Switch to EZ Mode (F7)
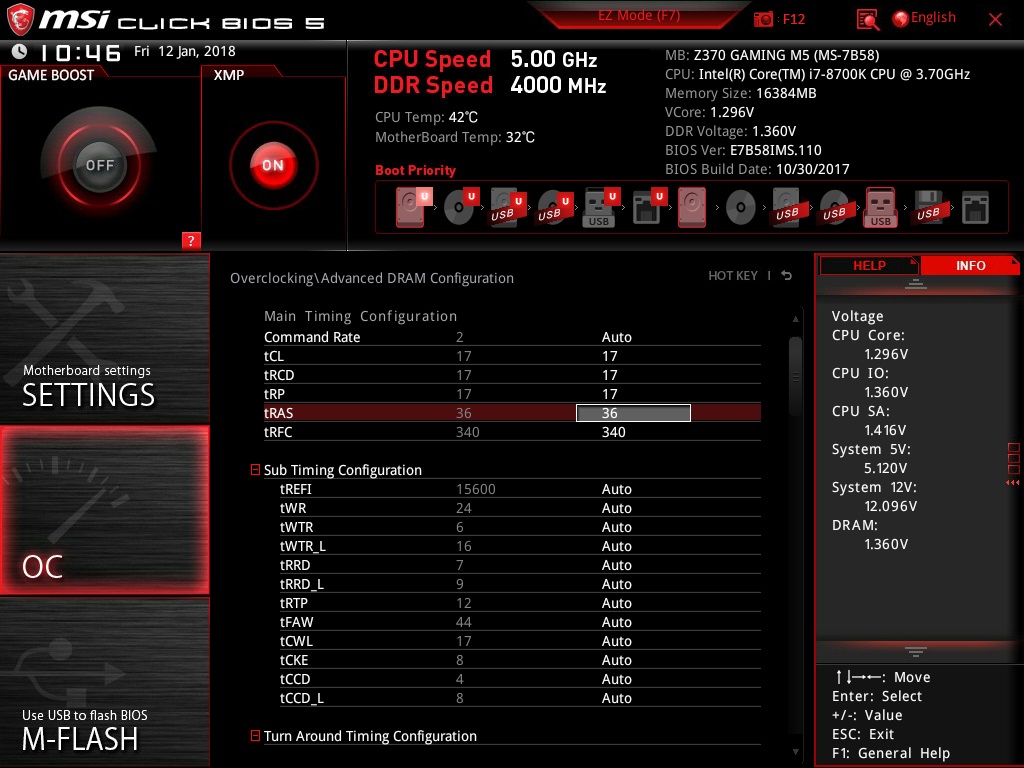This screenshot has width=1024, height=768. click(x=639, y=16)
